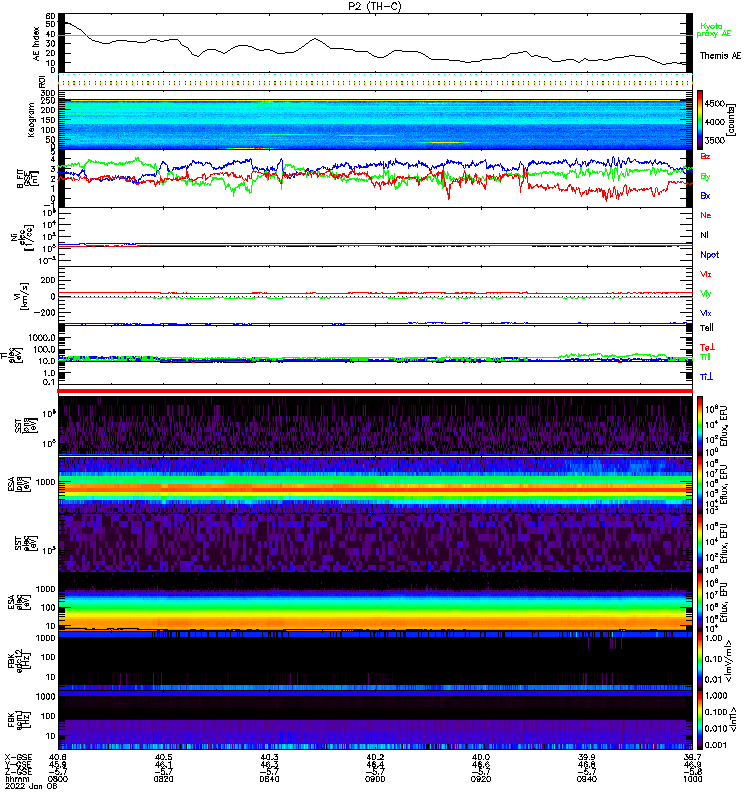Click the 0.001 tick on the nT color bar
The height and width of the screenshot is (800, 750).
tap(716, 745)
